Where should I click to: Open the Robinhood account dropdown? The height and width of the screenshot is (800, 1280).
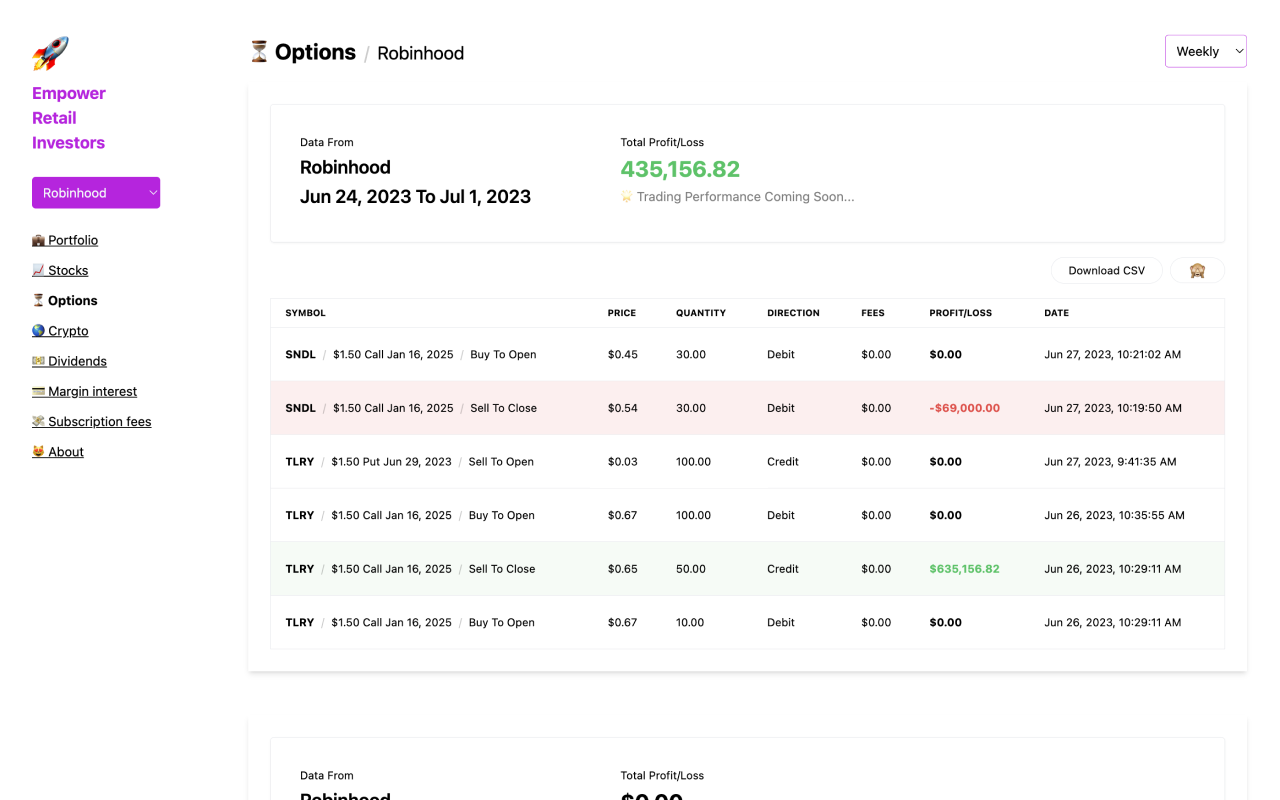[96, 192]
